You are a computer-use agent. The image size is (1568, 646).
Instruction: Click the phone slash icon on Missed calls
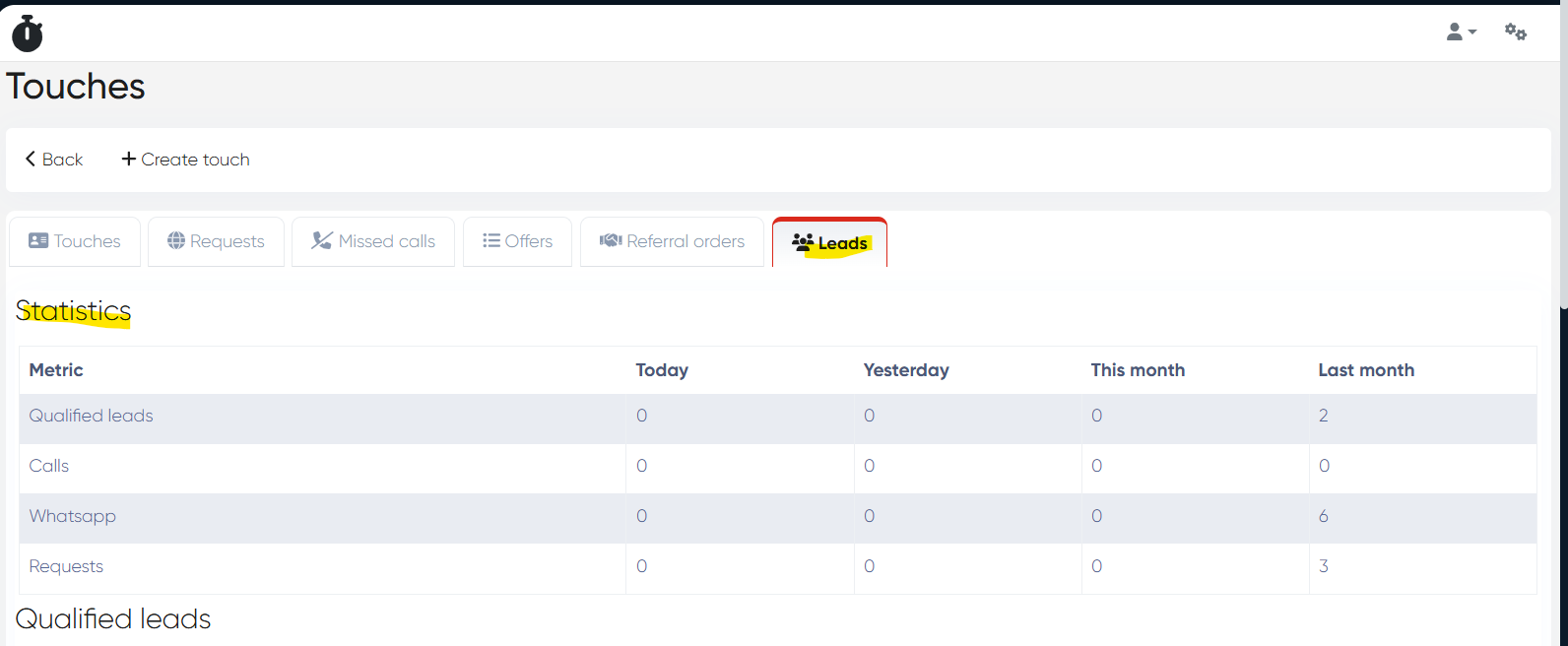click(322, 240)
